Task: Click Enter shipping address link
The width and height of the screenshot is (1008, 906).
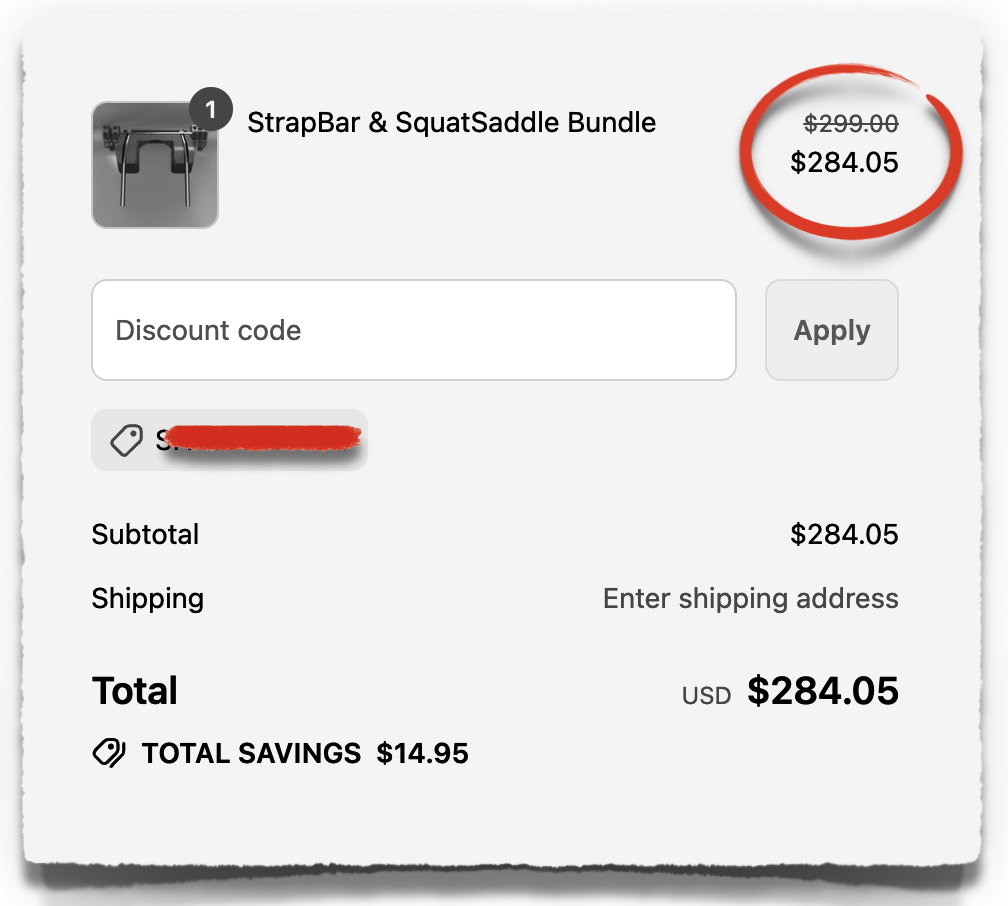Action: [x=751, y=598]
